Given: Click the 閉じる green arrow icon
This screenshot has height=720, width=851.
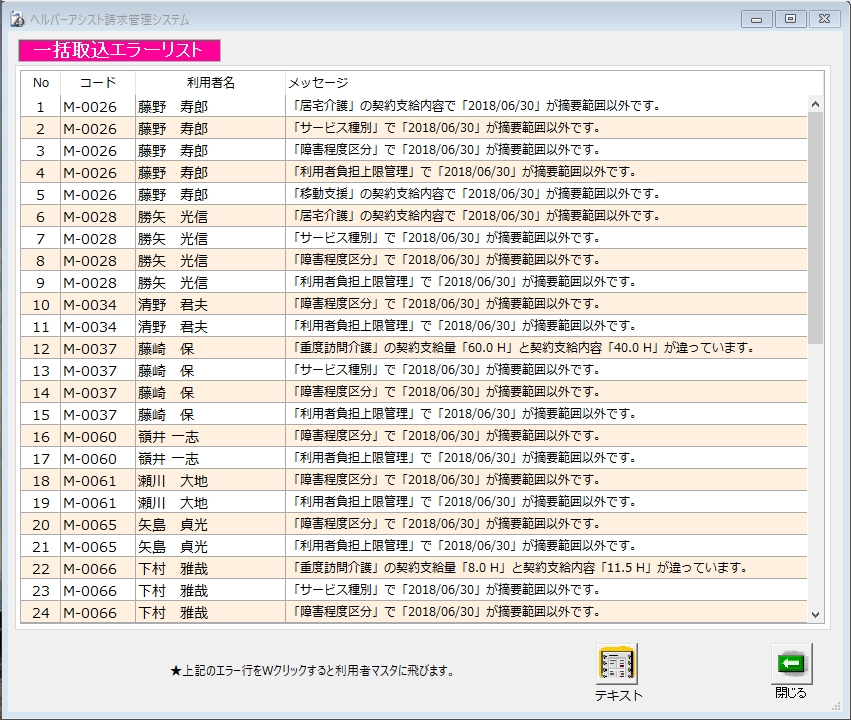Looking at the screenshot, I should coord(790,662).
